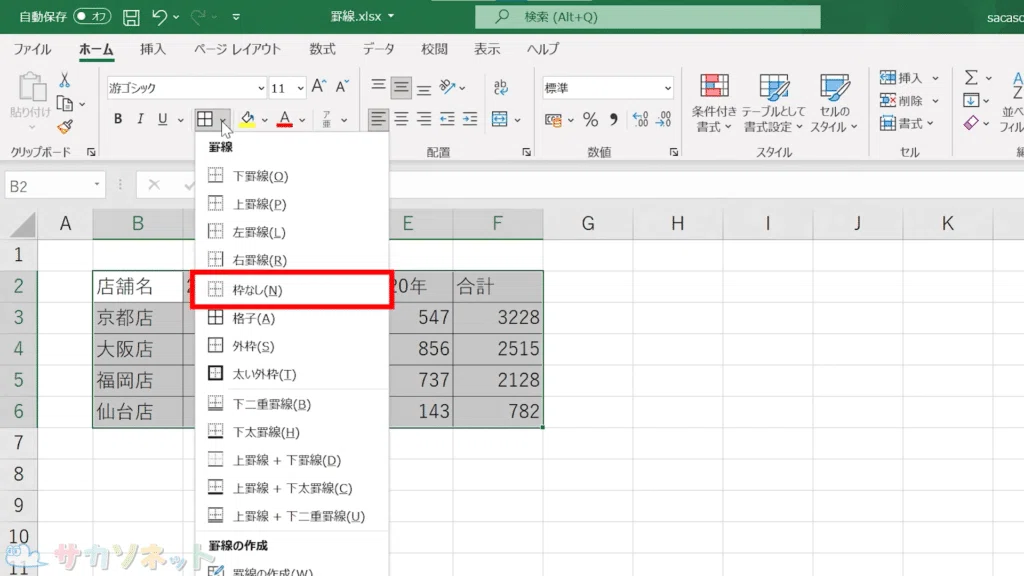Click the accounting currency format icon

point(553,120)
